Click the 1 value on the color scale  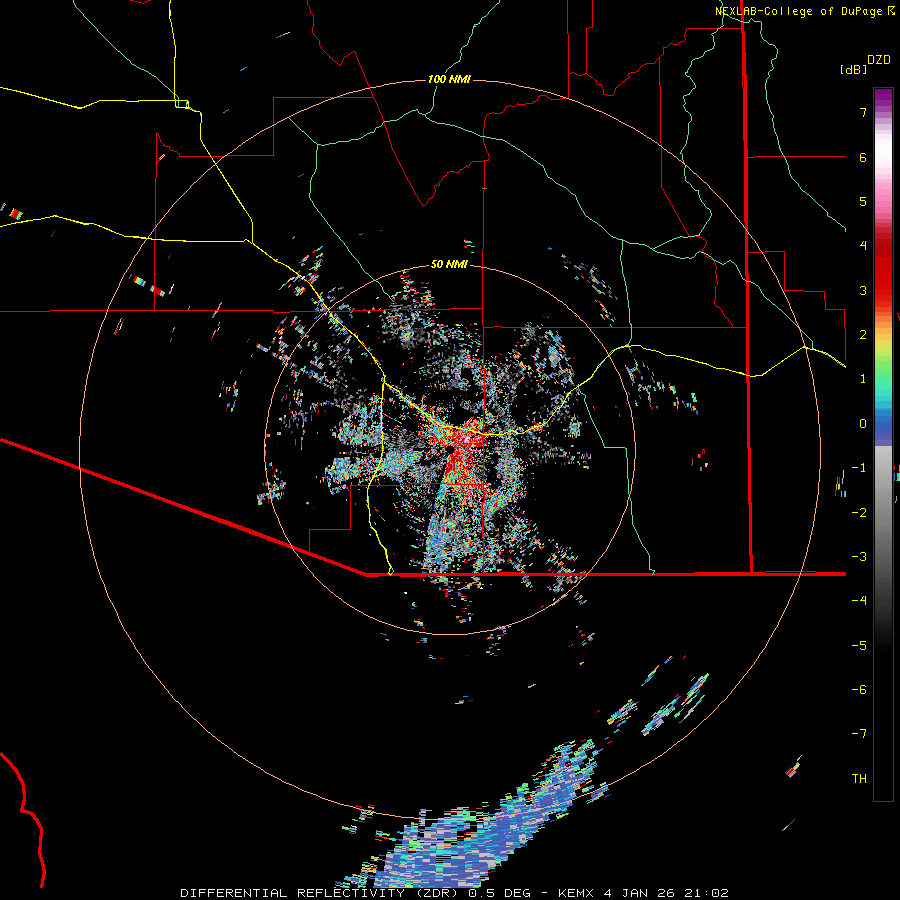[x=863, y=379]
